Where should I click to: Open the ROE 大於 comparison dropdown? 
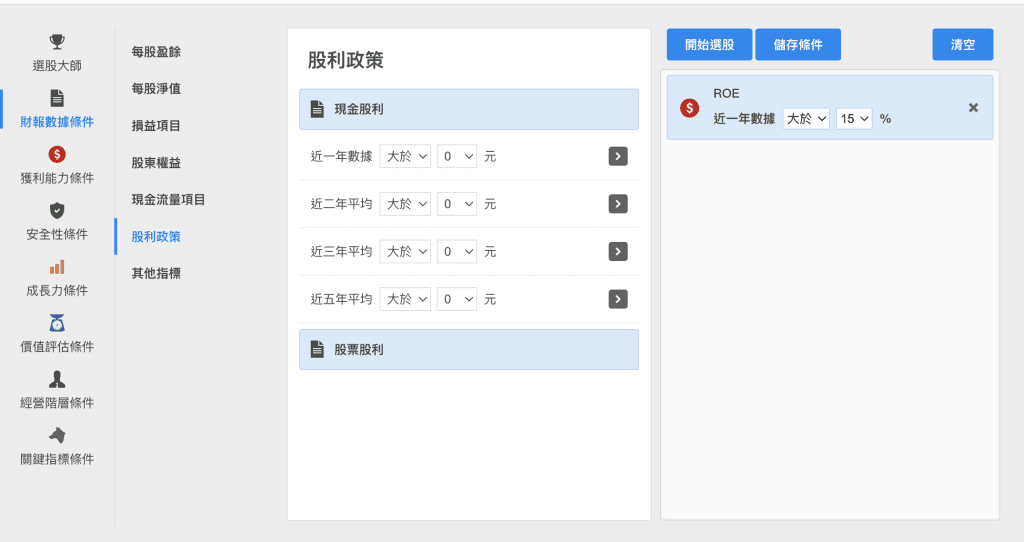click(x=806, y=118)
